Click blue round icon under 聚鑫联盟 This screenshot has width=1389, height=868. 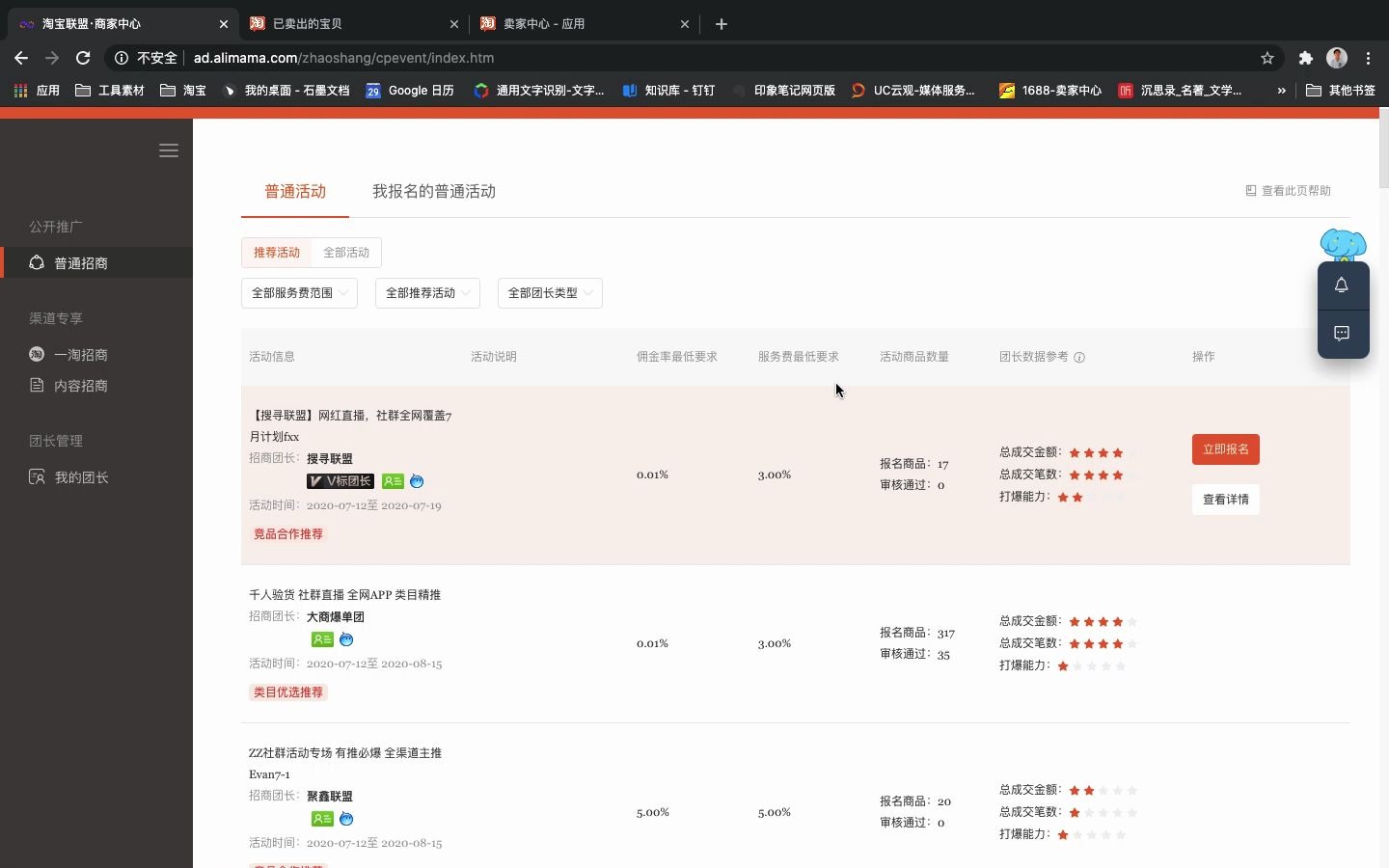[346, 819]
